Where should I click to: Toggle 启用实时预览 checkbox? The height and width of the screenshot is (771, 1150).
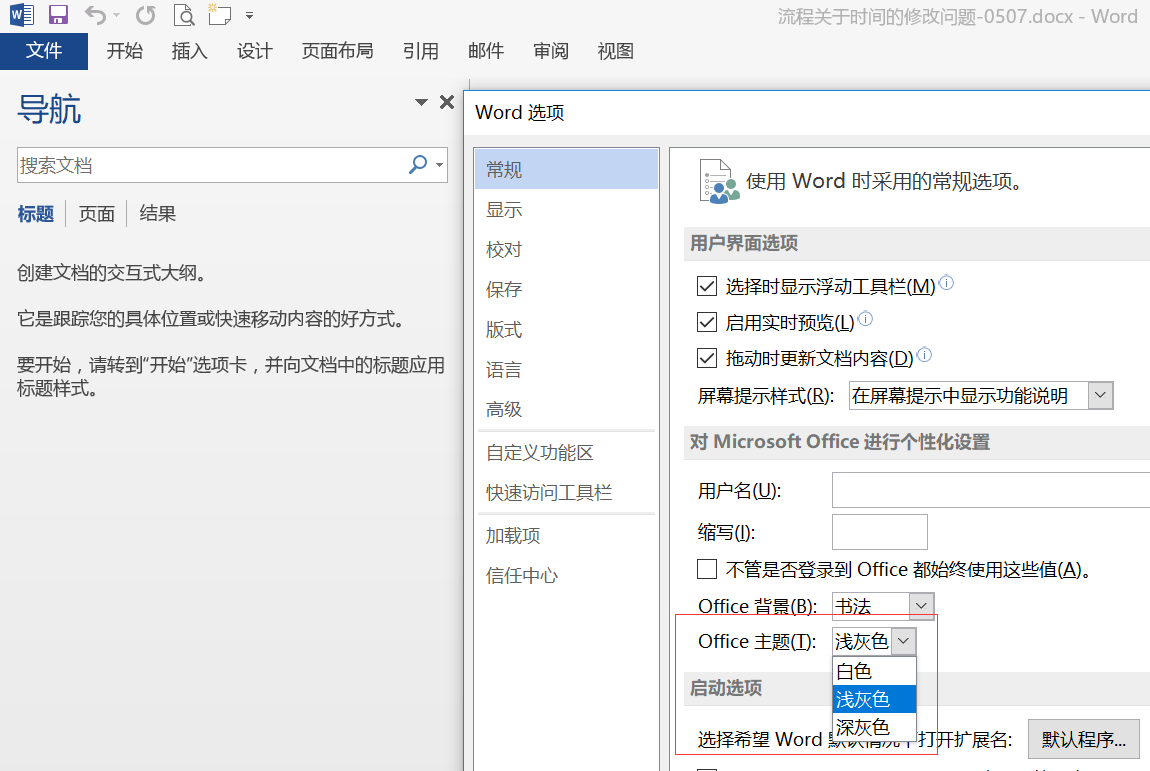coord(707,322)
